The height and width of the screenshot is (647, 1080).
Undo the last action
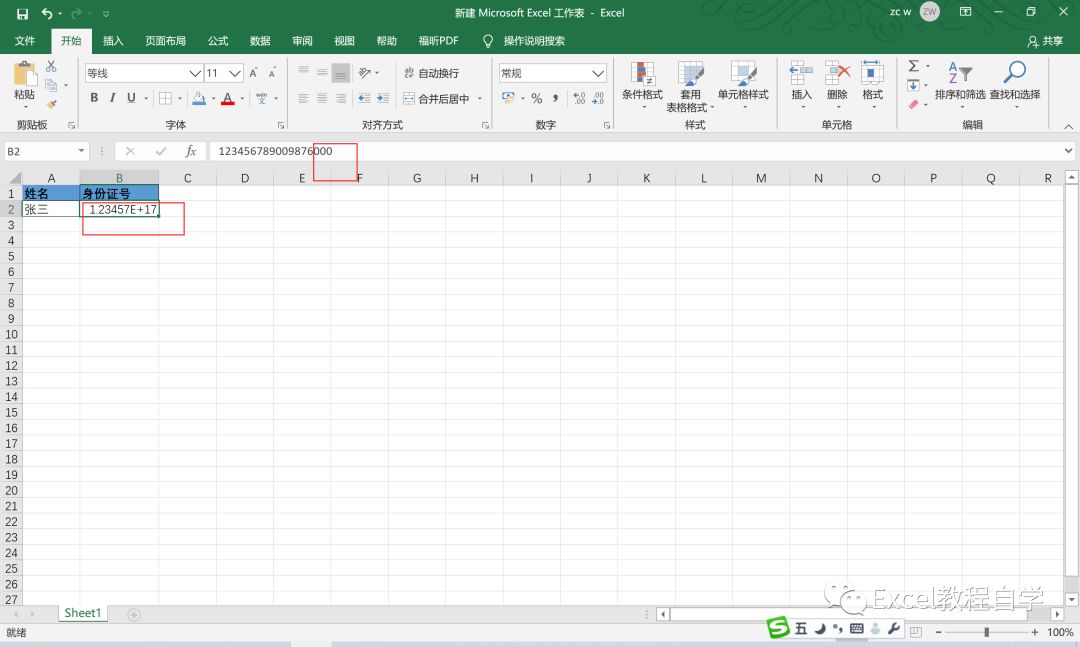(47, 13)
